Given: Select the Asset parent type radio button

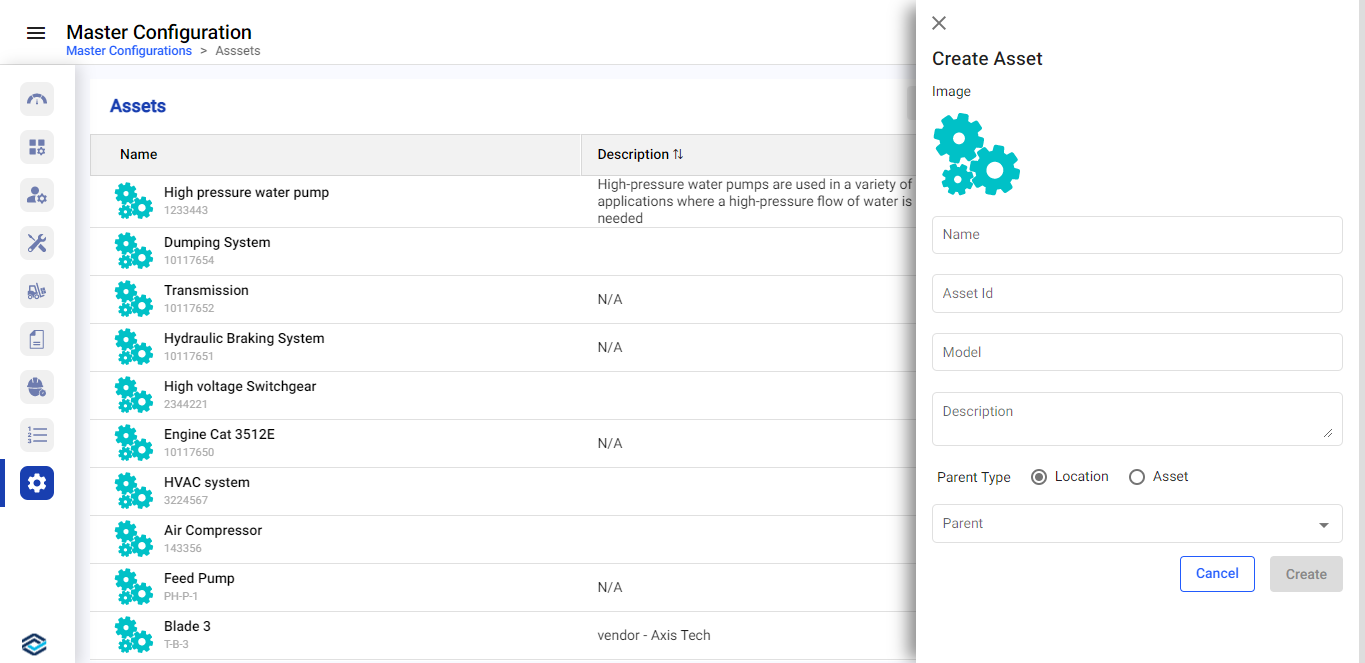Looking at the screenshot, I should (x=1137, y=477).
